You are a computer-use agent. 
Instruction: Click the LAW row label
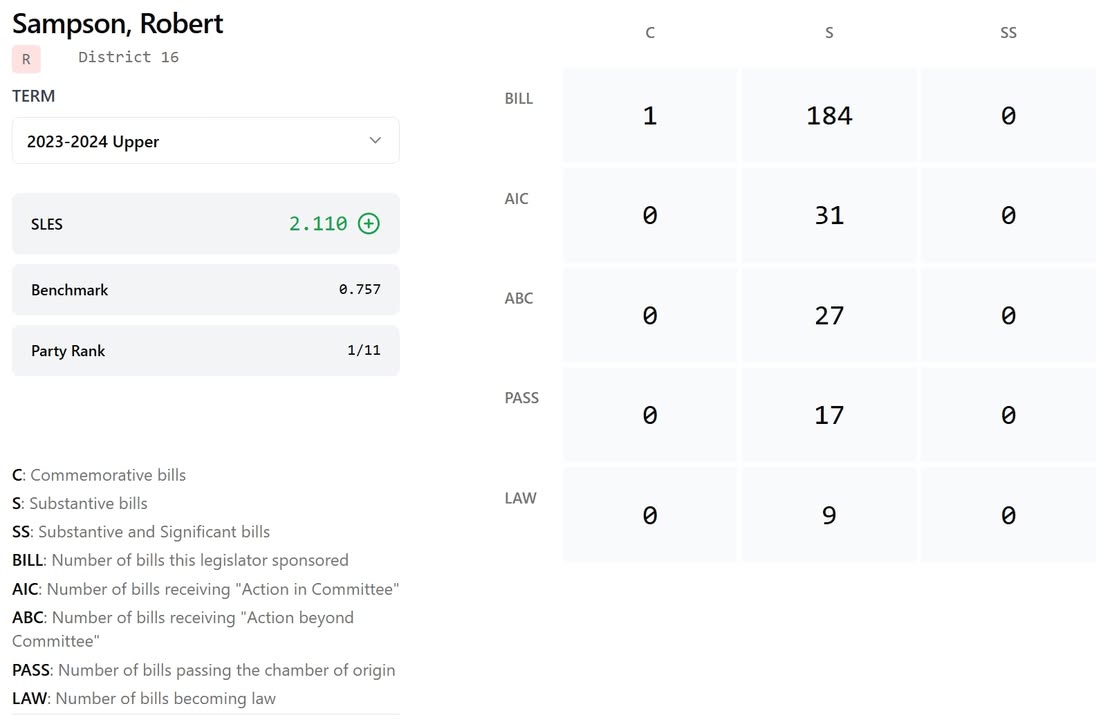[x=521, y=498]
